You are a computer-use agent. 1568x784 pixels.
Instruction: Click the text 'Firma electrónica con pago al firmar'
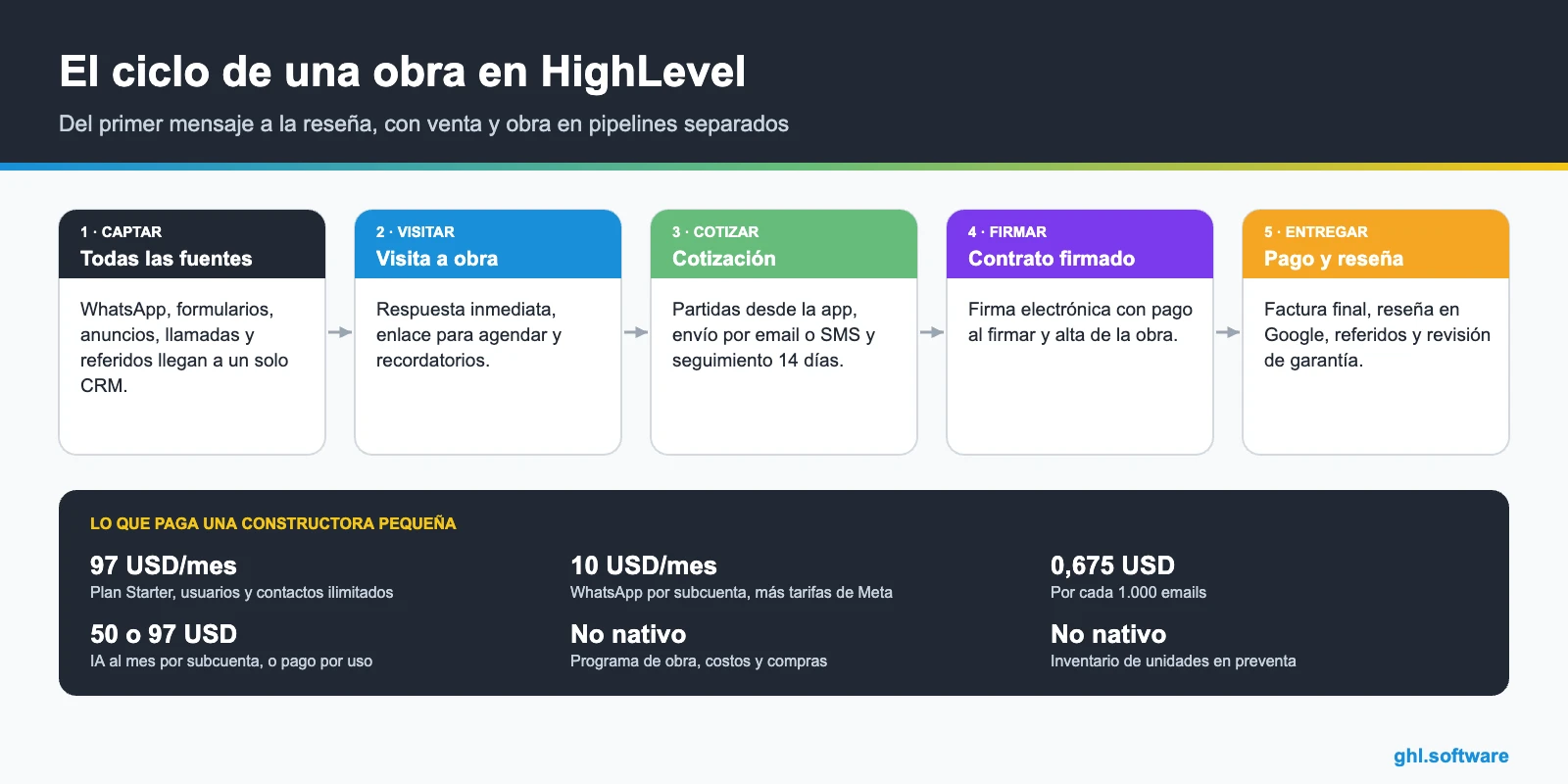point(1080,321)
